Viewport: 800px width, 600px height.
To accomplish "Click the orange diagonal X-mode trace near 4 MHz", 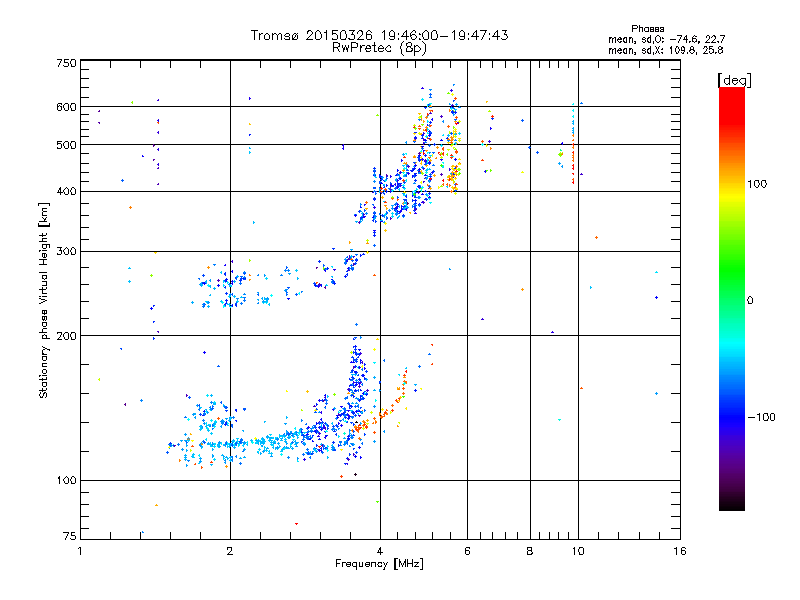I will pos(382,412).
